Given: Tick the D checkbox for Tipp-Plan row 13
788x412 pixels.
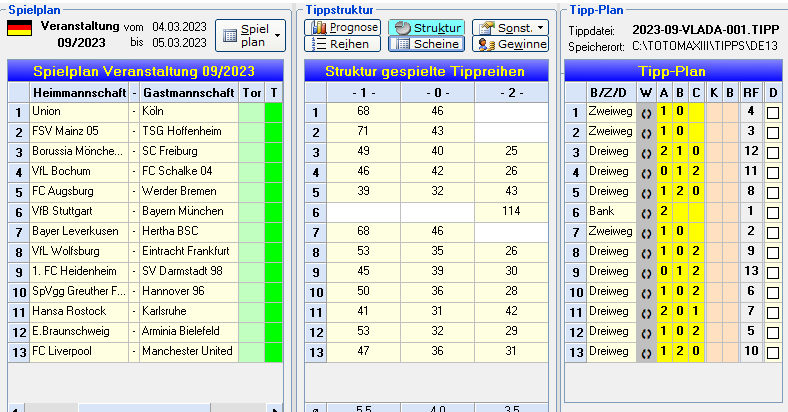Looking at the screenshot, I should (x=773, y=353).
